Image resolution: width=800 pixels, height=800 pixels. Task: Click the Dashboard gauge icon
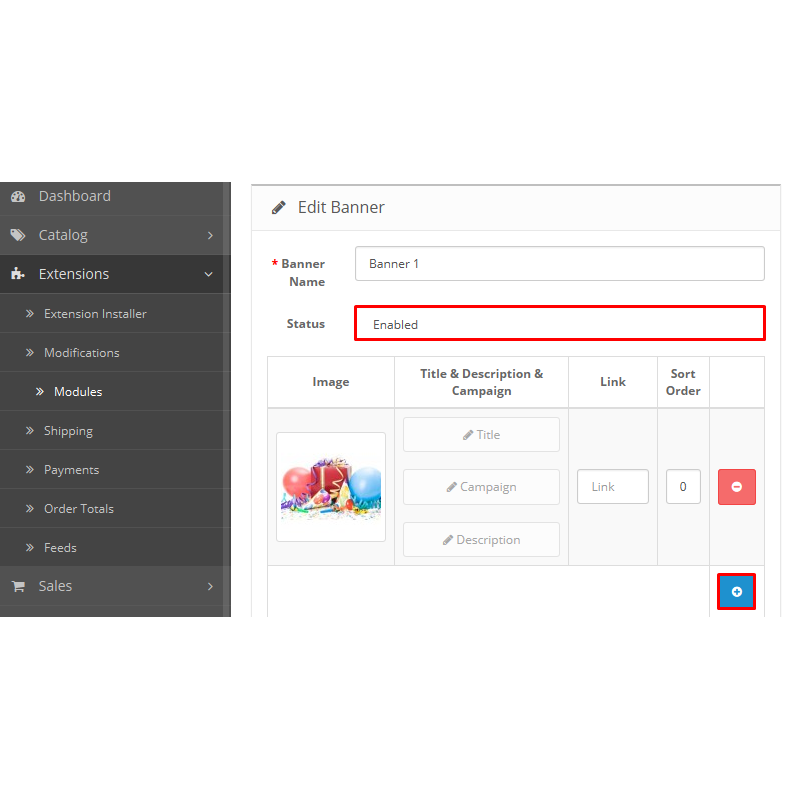pyautogui.click(x=18, y=197)
